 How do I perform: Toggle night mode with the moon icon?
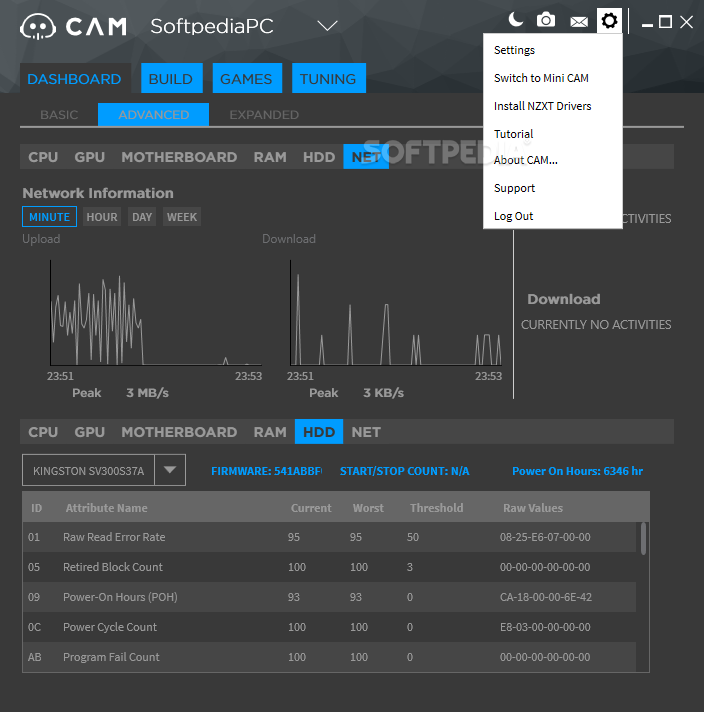point(516,20)
